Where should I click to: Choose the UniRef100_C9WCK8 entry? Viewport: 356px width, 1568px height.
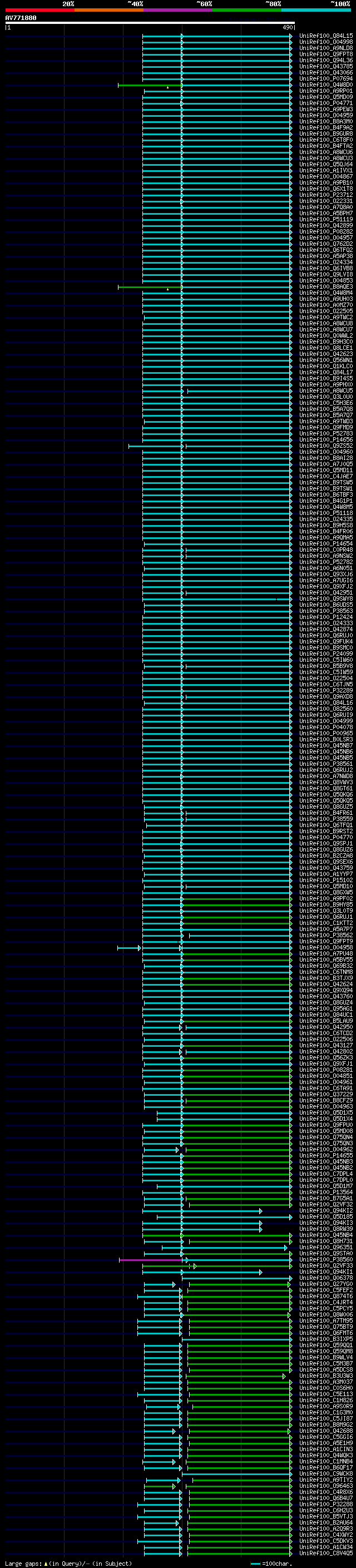(326, 1473)
